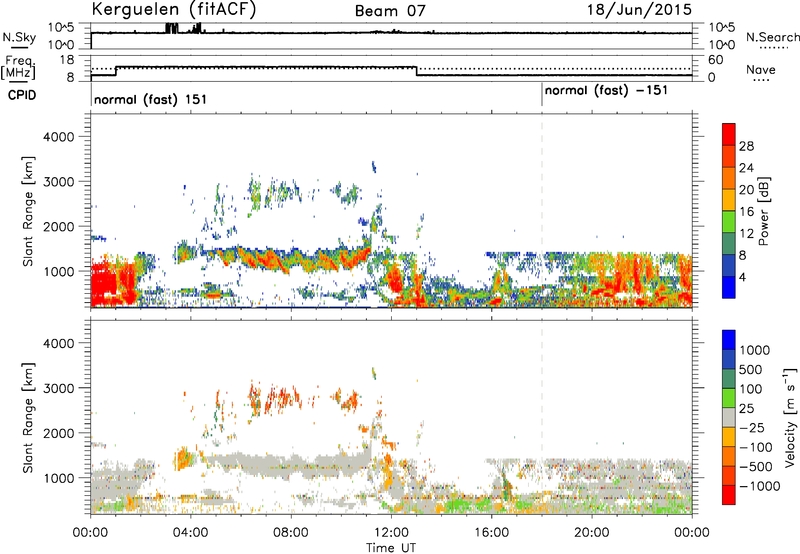Click the '500' label on Velocity colorbar

click(752, 369)
